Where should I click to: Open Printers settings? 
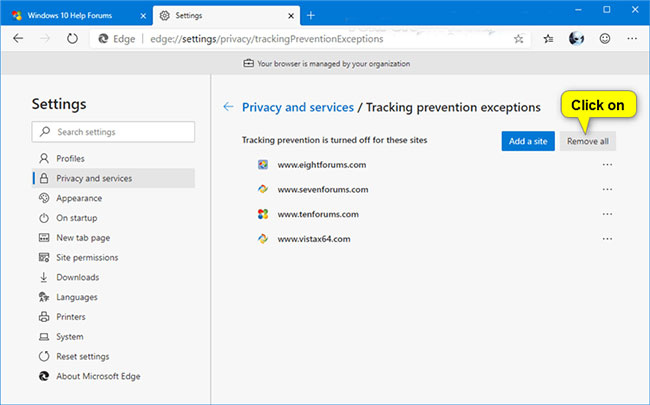tap(113, 317)
